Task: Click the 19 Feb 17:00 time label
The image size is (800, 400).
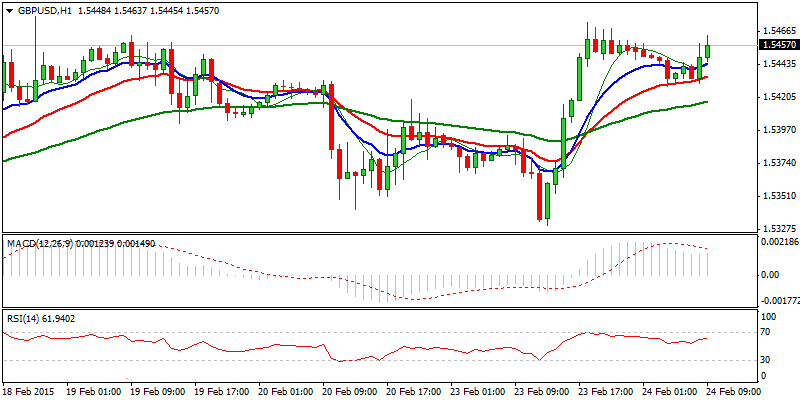Action: point(221,391)
